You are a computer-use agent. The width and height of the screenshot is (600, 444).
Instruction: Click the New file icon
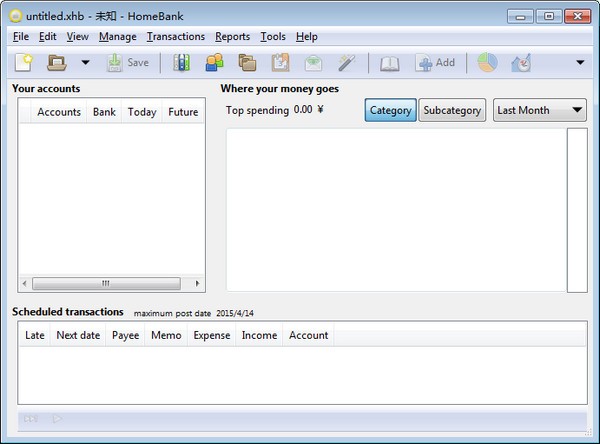23,63
